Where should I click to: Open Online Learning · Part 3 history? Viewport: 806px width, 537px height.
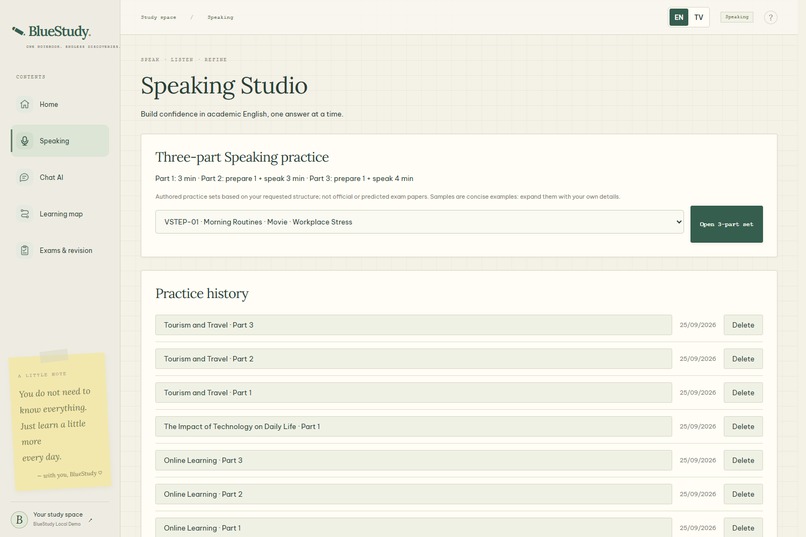(x=413, y=460)
